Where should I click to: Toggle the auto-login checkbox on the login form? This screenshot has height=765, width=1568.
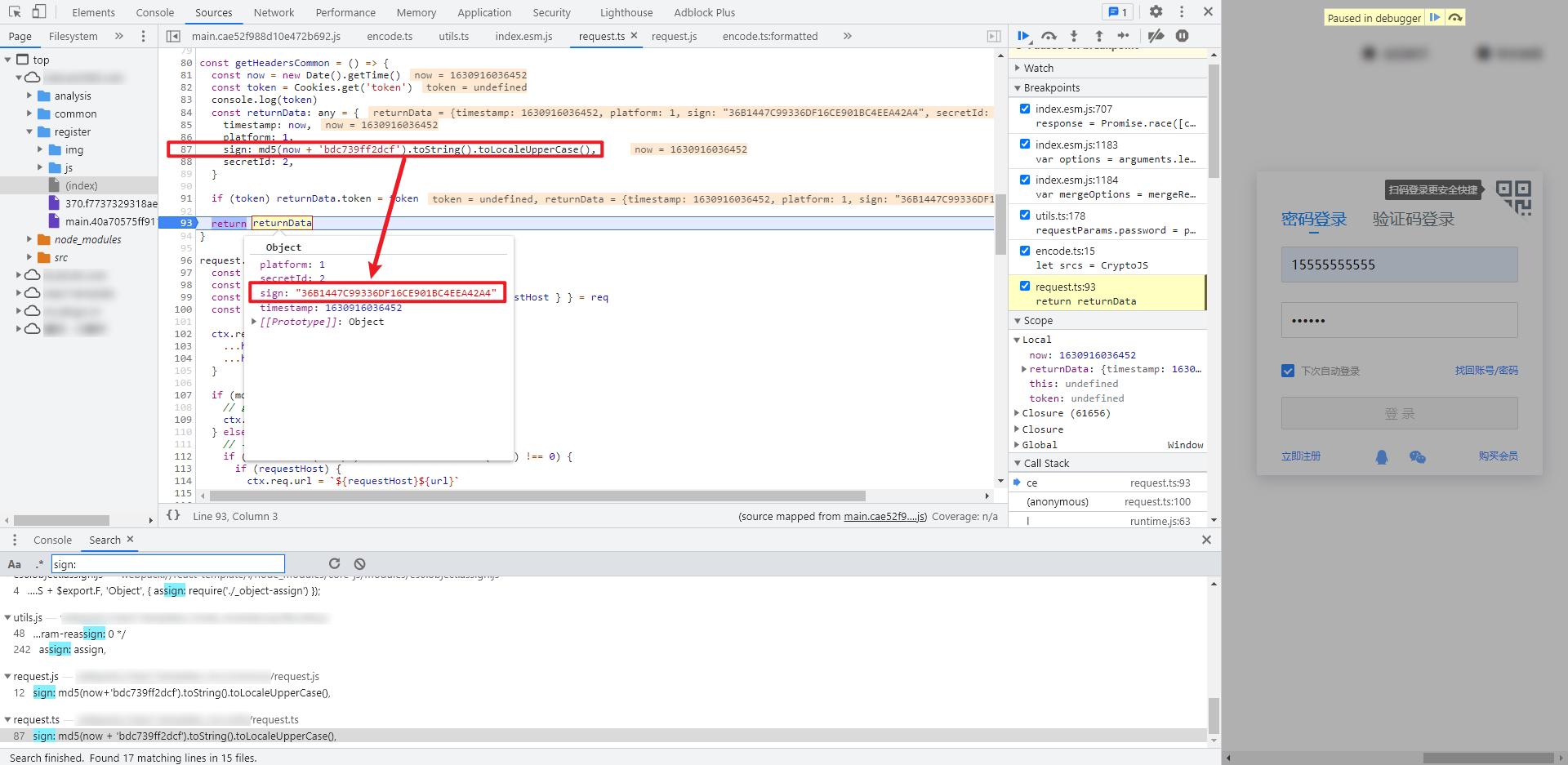1288,371
